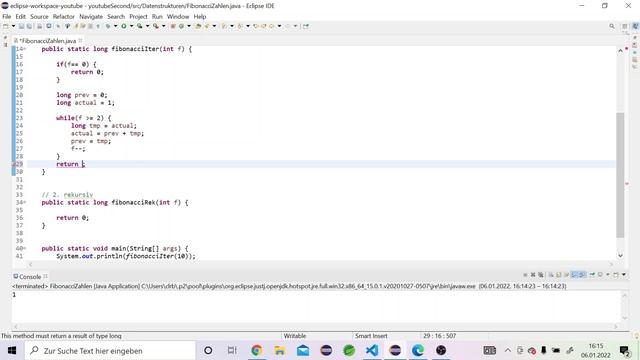Open the Refactor menu
This screenshot has height=360, width=640.
[x=64, y=16]
